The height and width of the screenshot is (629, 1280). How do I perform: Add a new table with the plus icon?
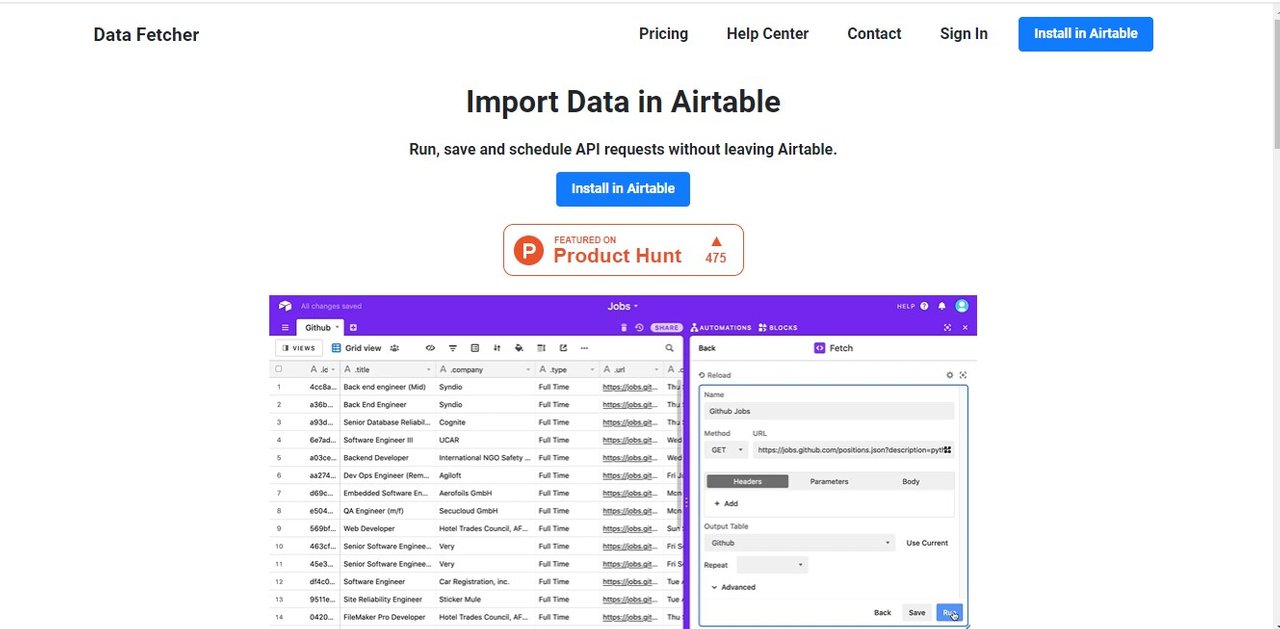click(x=353, y=327)
